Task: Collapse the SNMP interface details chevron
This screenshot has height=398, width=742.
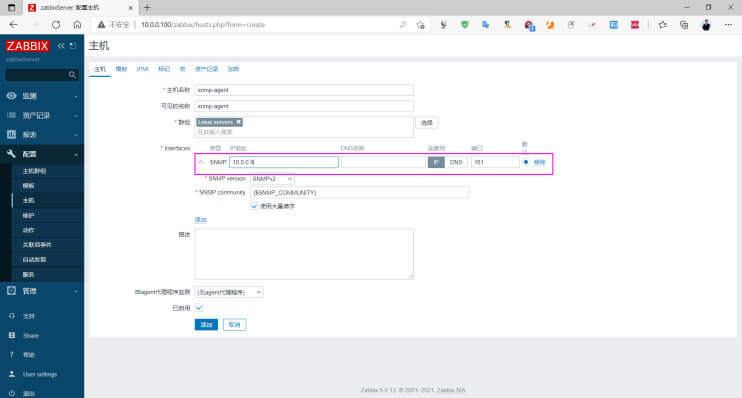Action: 201,162
